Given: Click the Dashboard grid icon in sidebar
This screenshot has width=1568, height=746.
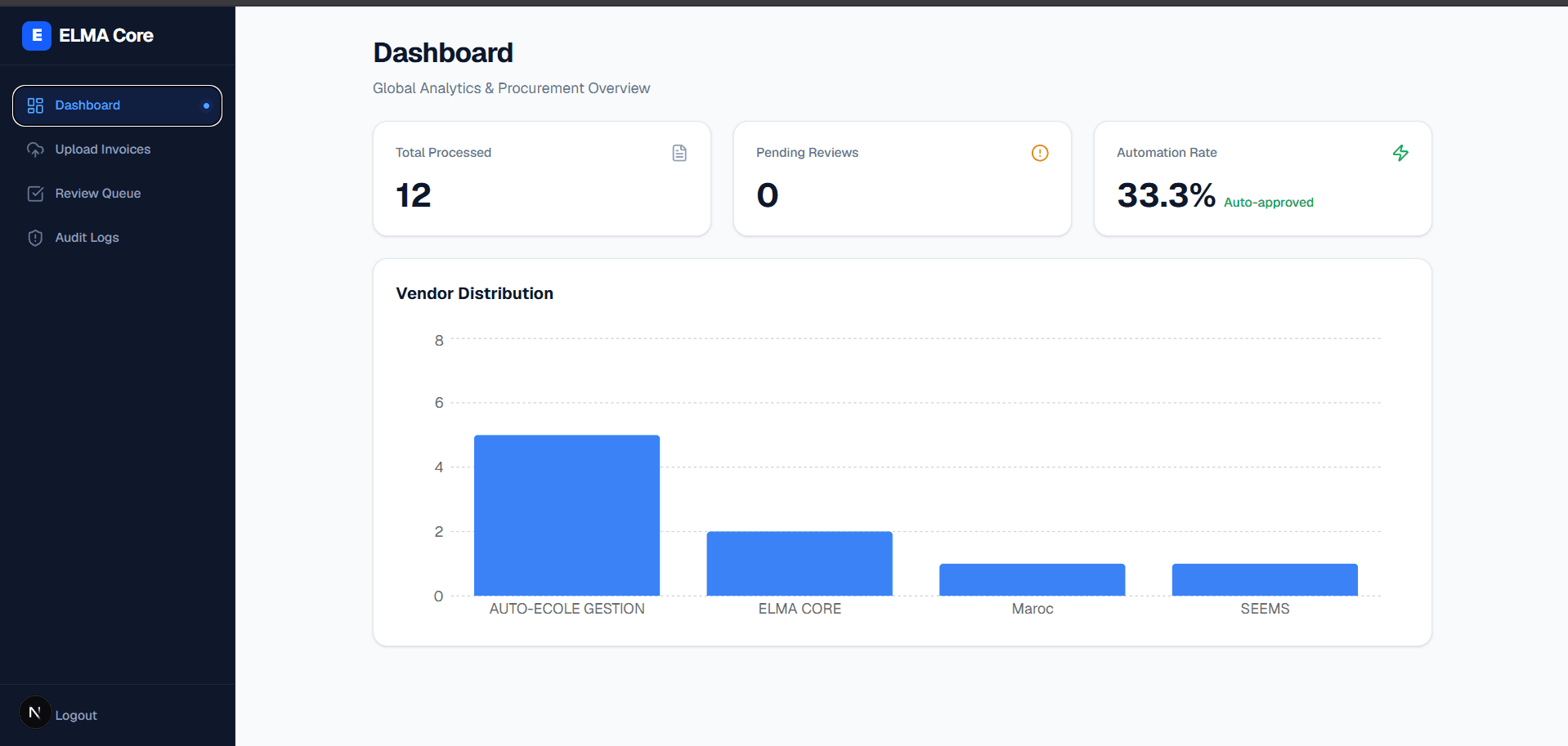Looking at the screenshot, I should pyautogui.click(x=35, y=105).
